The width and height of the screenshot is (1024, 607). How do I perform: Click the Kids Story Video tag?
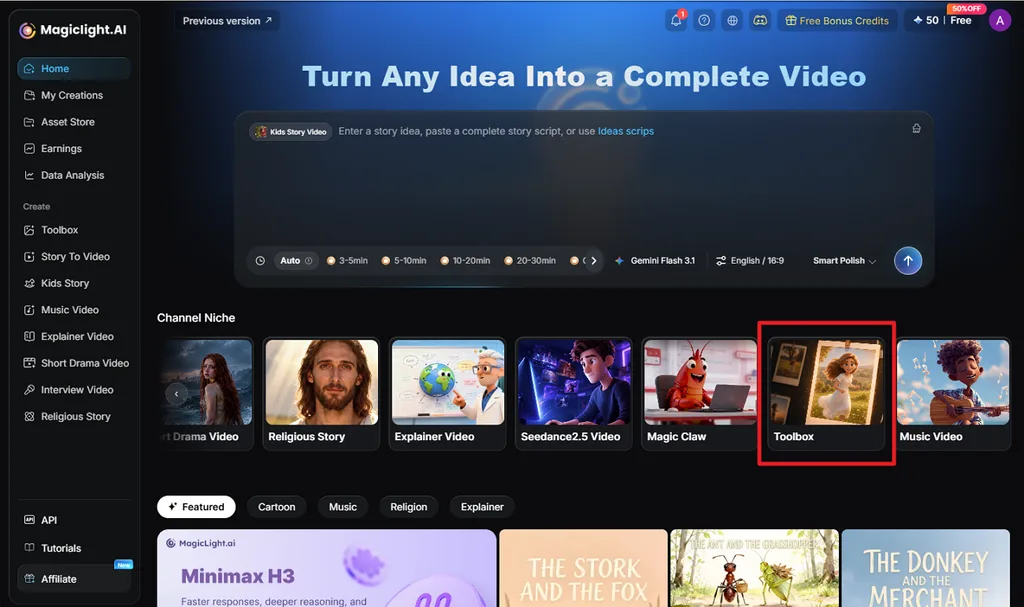tap(291, 131)
